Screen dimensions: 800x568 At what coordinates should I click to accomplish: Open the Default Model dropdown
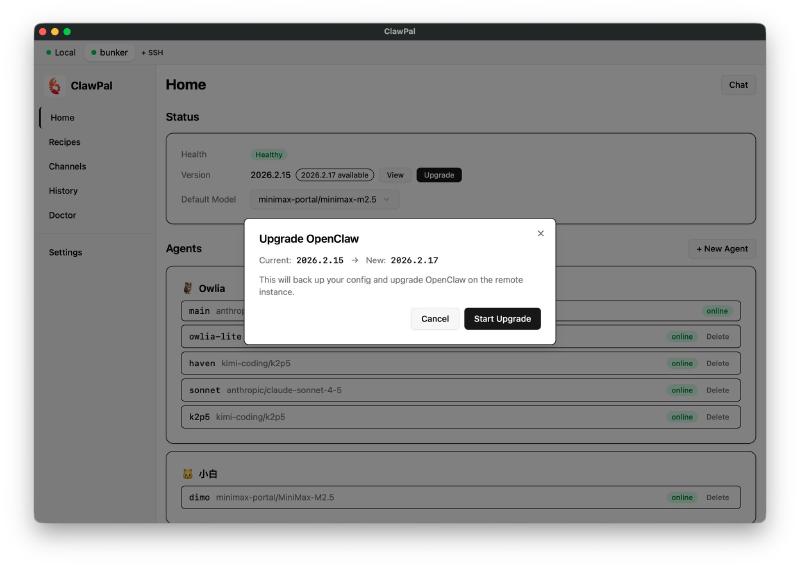(324, 199)
